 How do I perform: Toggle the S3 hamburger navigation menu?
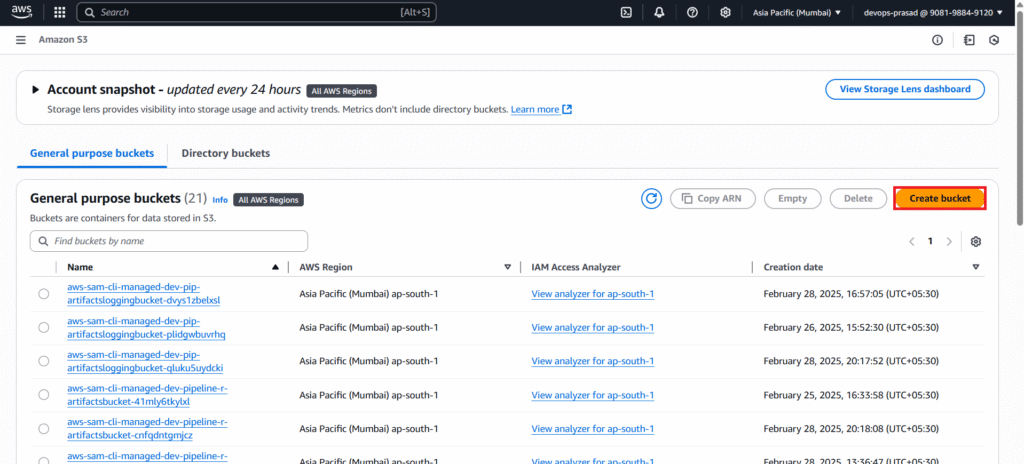pyautogui.click(x=21, y=40)
